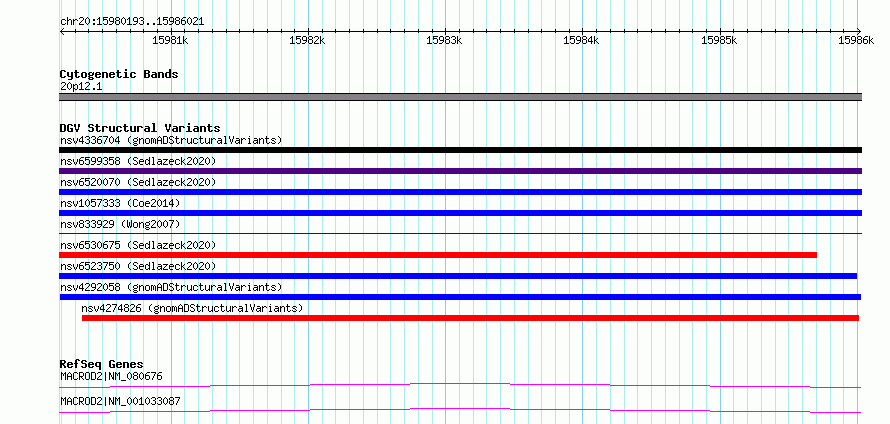Screen dimensions: 890x424
Task: Click the nsv4274826 red variant bar
Action: [470, 318]
